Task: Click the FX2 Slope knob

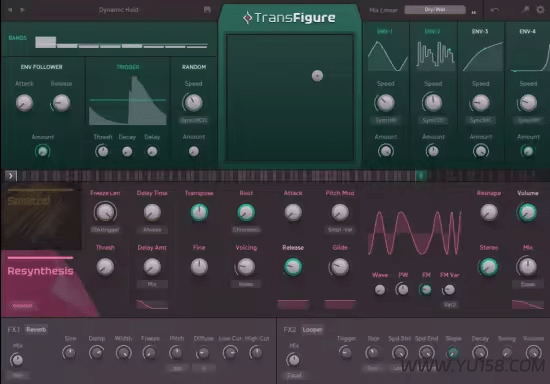Action: [453, 353]
